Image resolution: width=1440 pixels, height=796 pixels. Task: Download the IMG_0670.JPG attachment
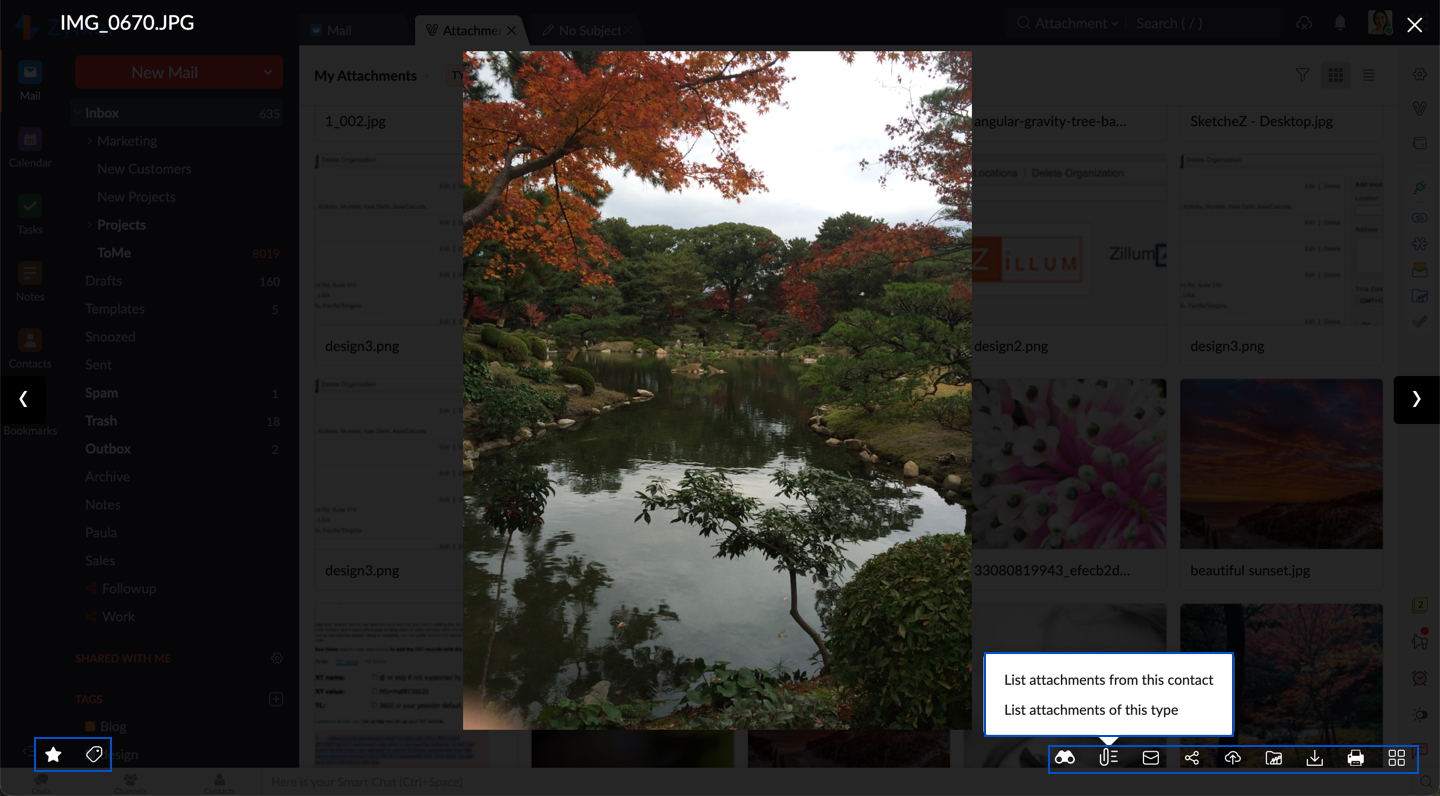tap(1315, 758)
